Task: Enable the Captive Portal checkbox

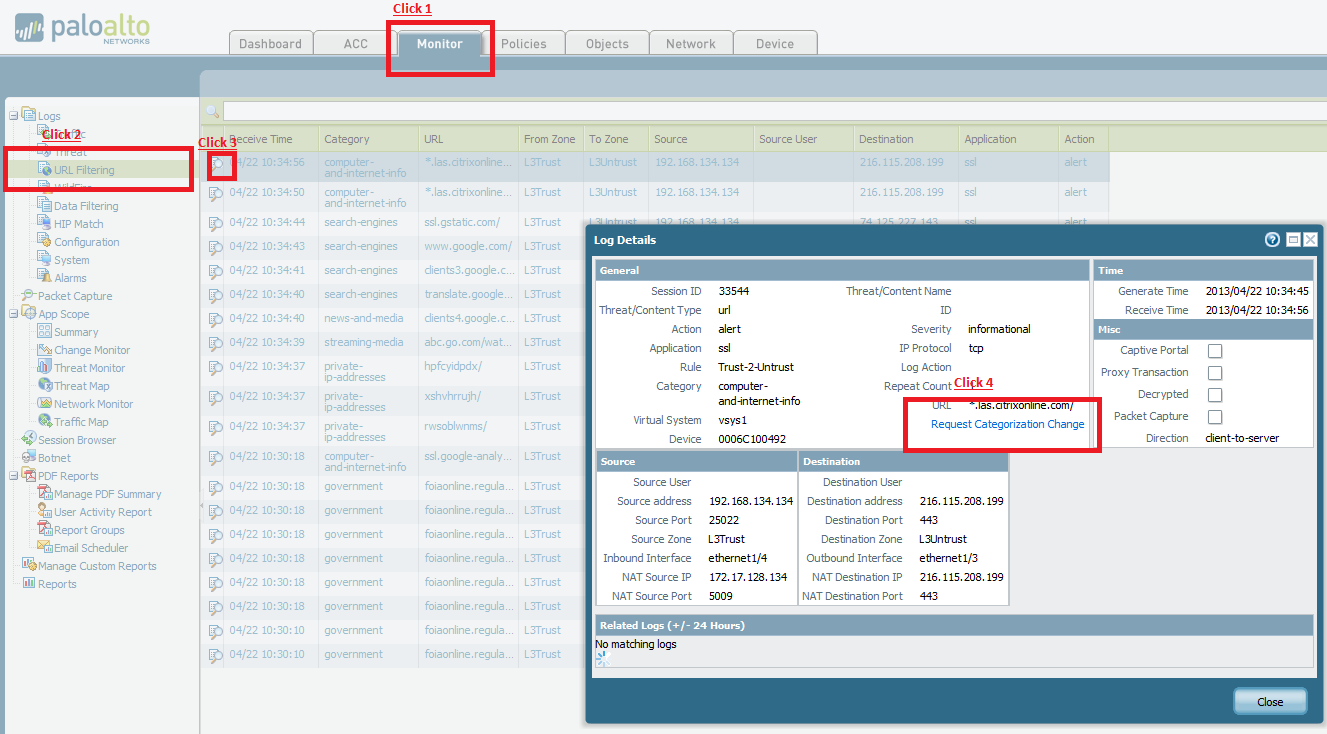Action: point(1215,351)
